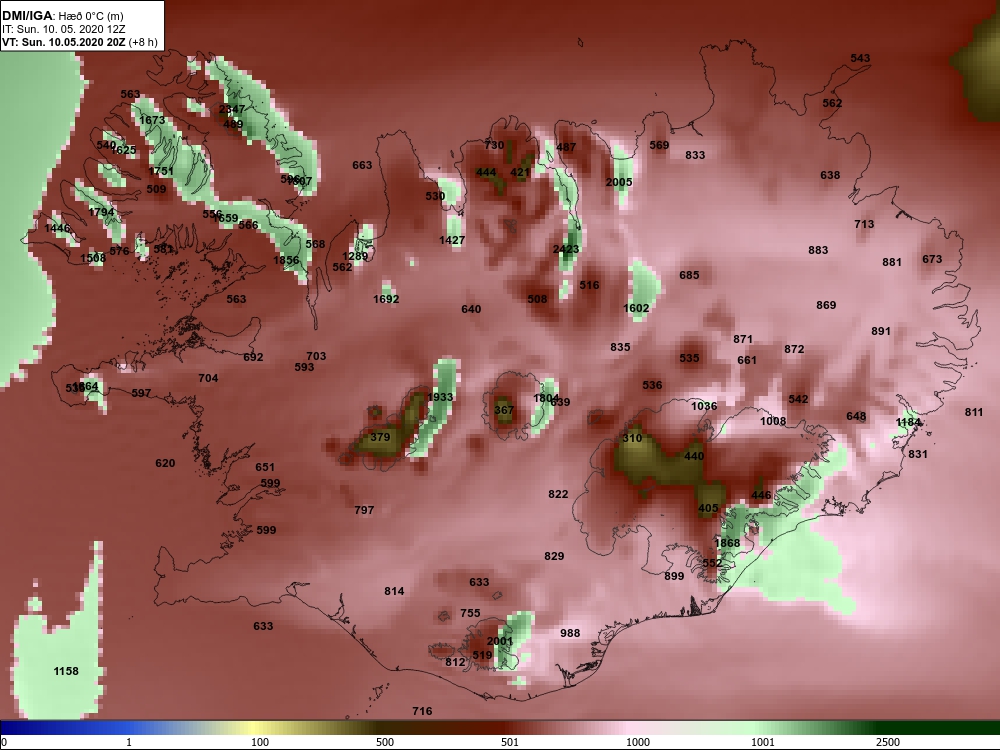
Task: Select the 1856 map value
Action: point(286,260)
